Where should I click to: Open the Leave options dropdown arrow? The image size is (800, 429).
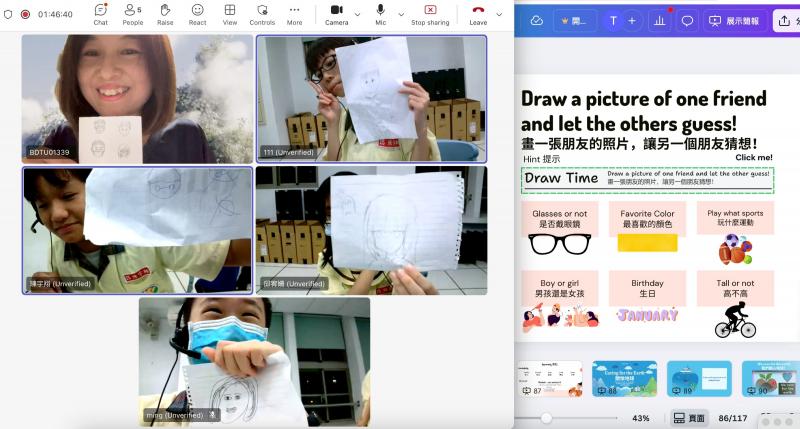point(499,14)
